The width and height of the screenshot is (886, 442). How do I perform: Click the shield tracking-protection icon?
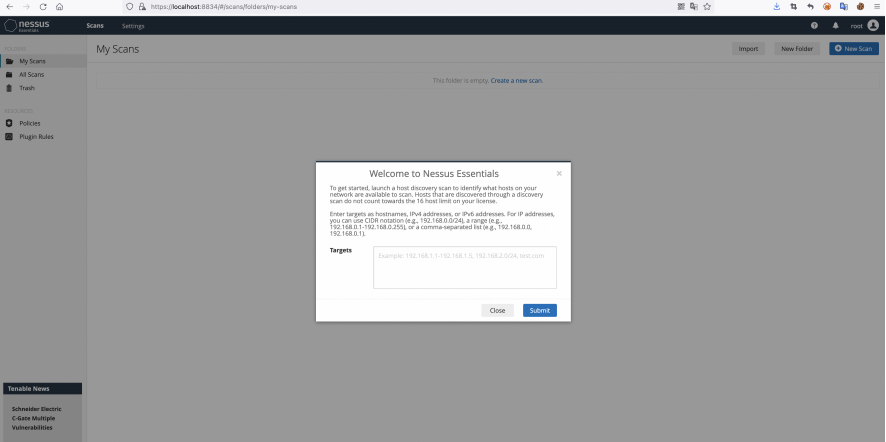pyautogui.click(x=129, y=7)
